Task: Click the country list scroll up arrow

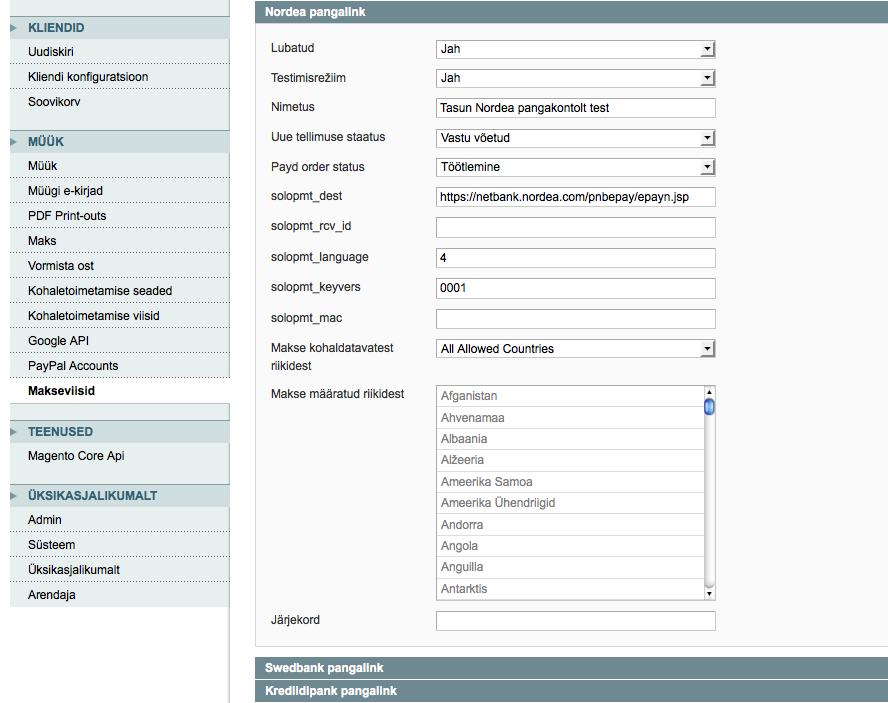Action: (709, 392)
